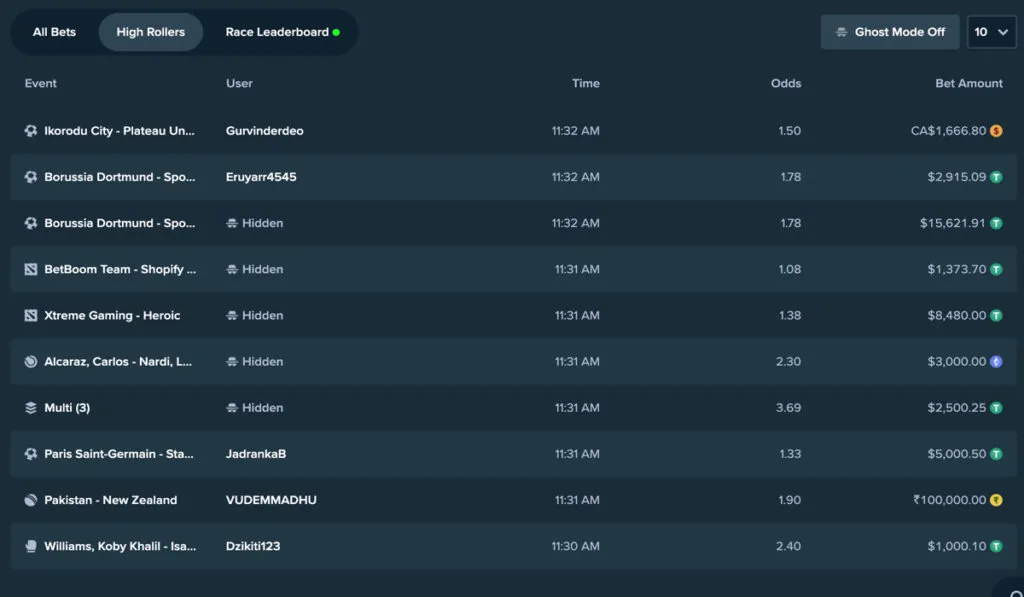Screen dimensions: 1024x597
Task: Click the Ethereum icon next to $3,000.00
Action: pyautogui.click(x=996, y=362)
